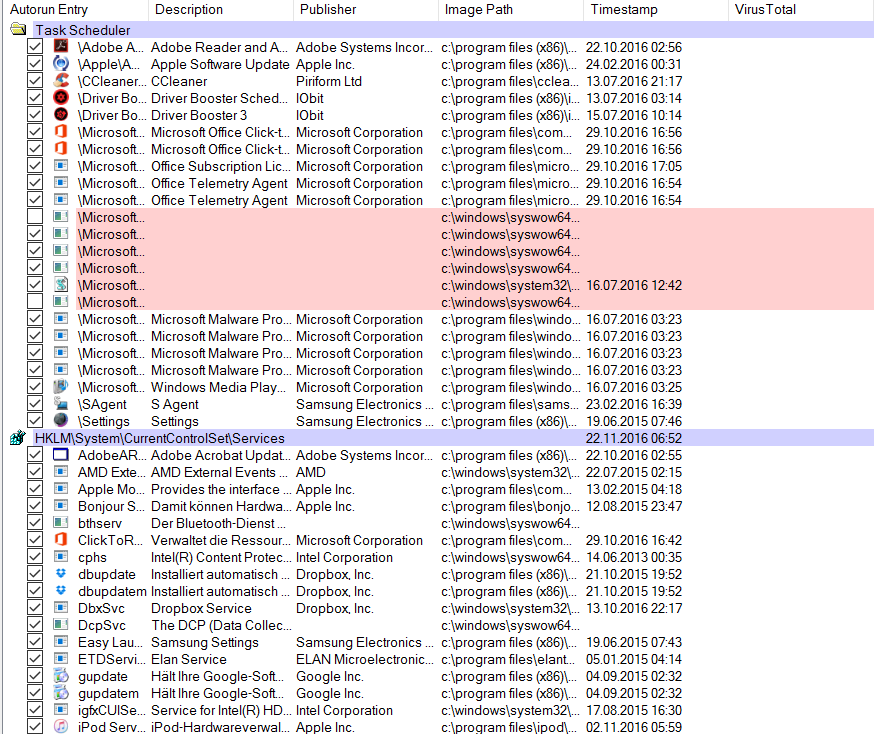Click the Adobe Reader task icon
The width and height of the screenshot is (892, 734).
coord(61,47)
